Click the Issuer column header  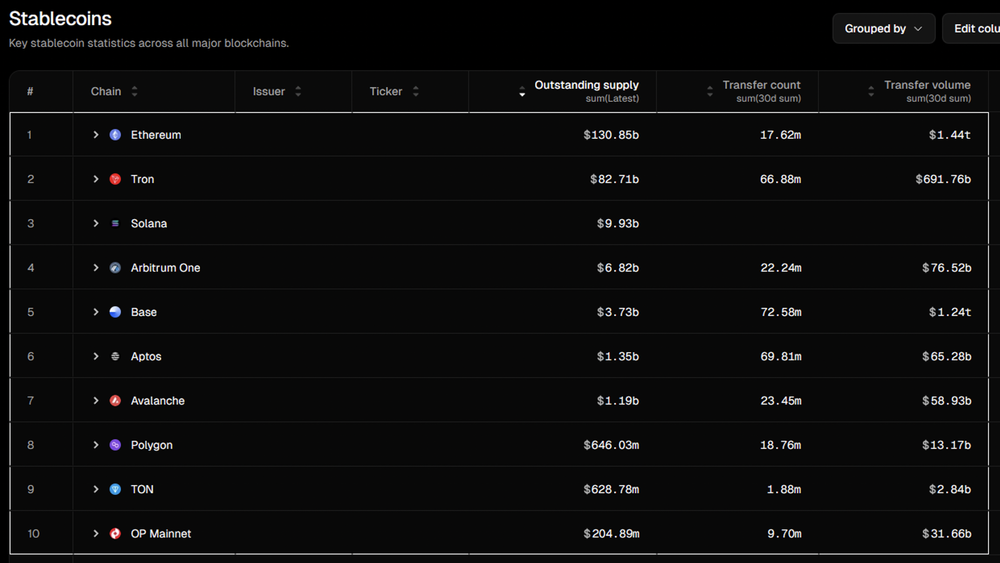pyautogui.click(x=268, y=91)
